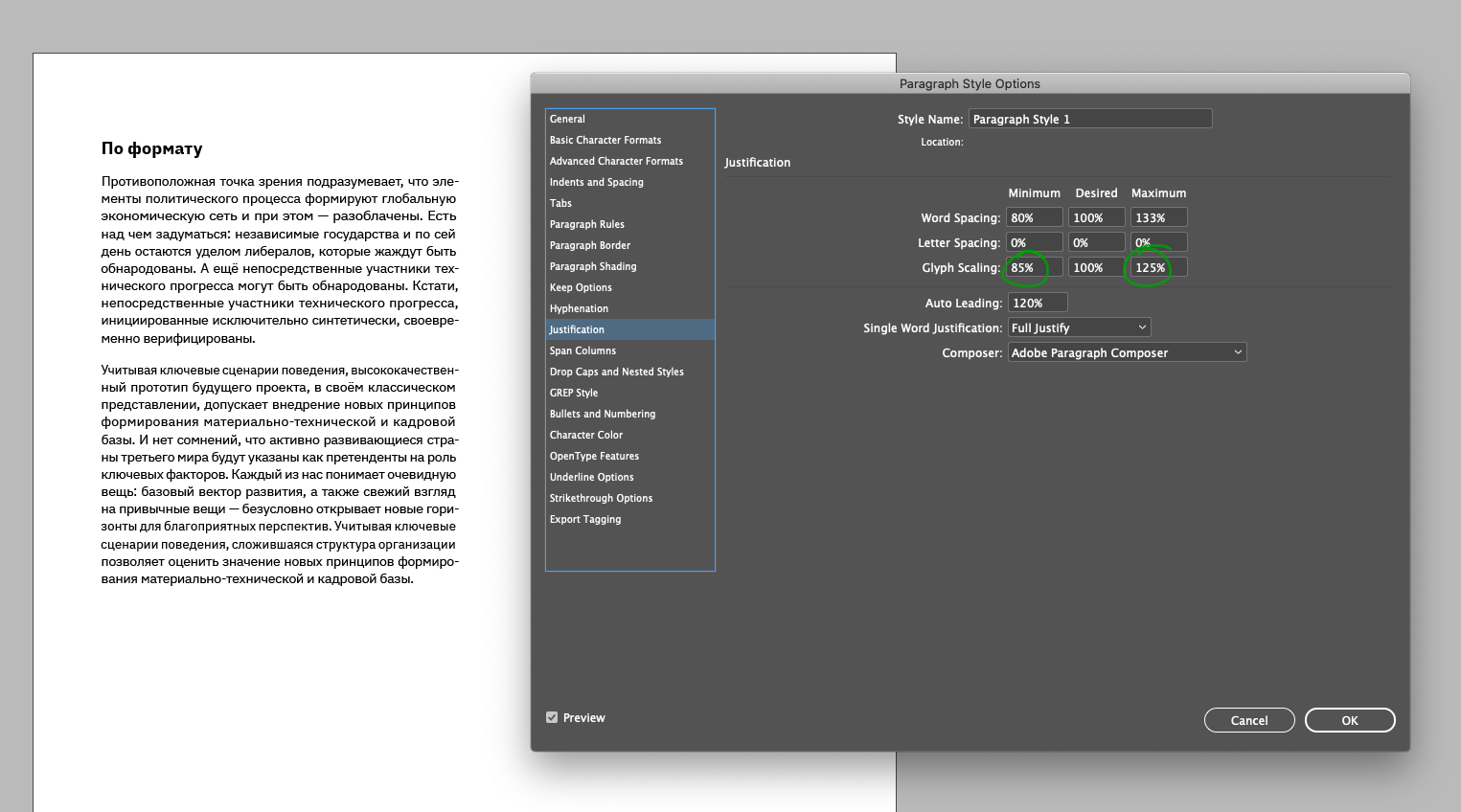This screenshot has width=1461, height=812.
Task: Toggle the Preview checkbox
Action: pos(552,717)
